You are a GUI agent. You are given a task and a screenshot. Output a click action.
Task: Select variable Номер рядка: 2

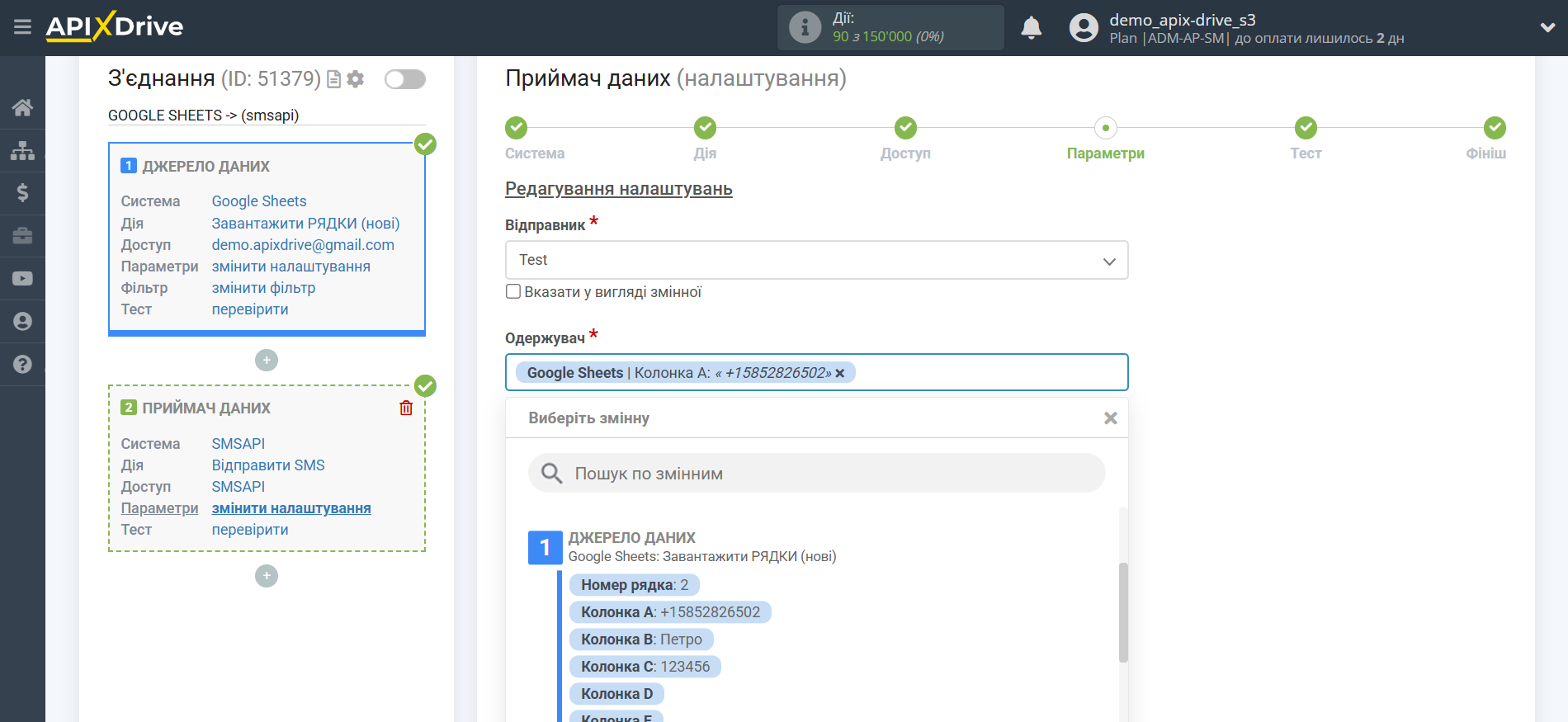point(635,585)
